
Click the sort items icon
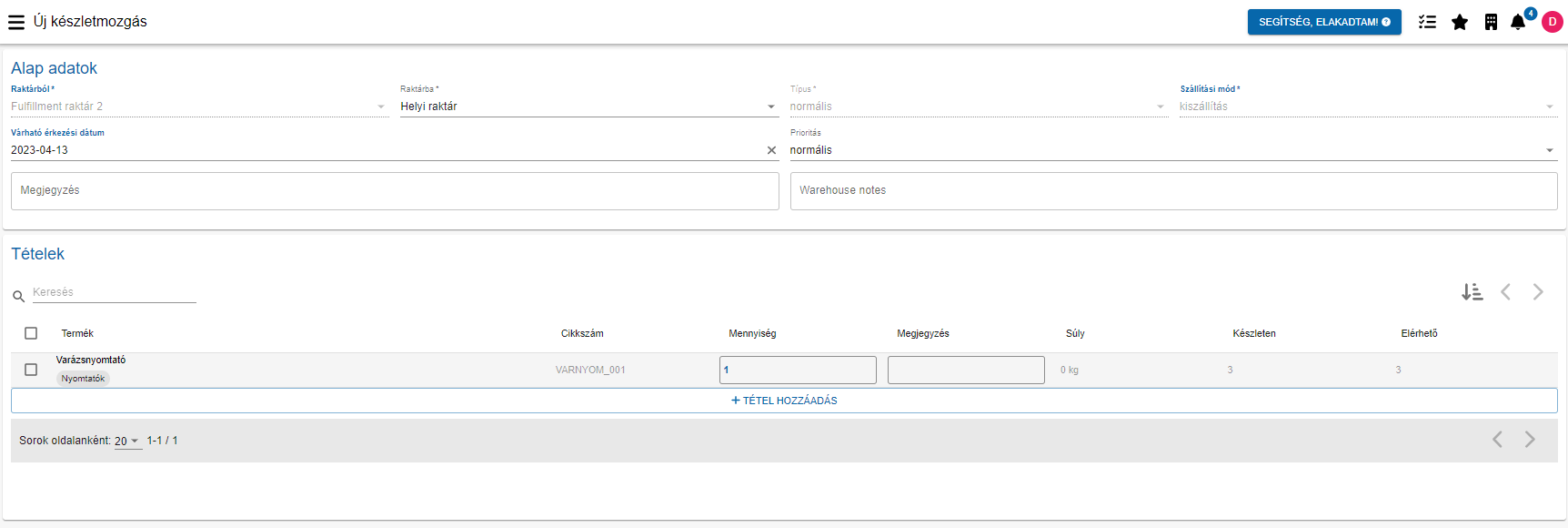[1472, 292]
